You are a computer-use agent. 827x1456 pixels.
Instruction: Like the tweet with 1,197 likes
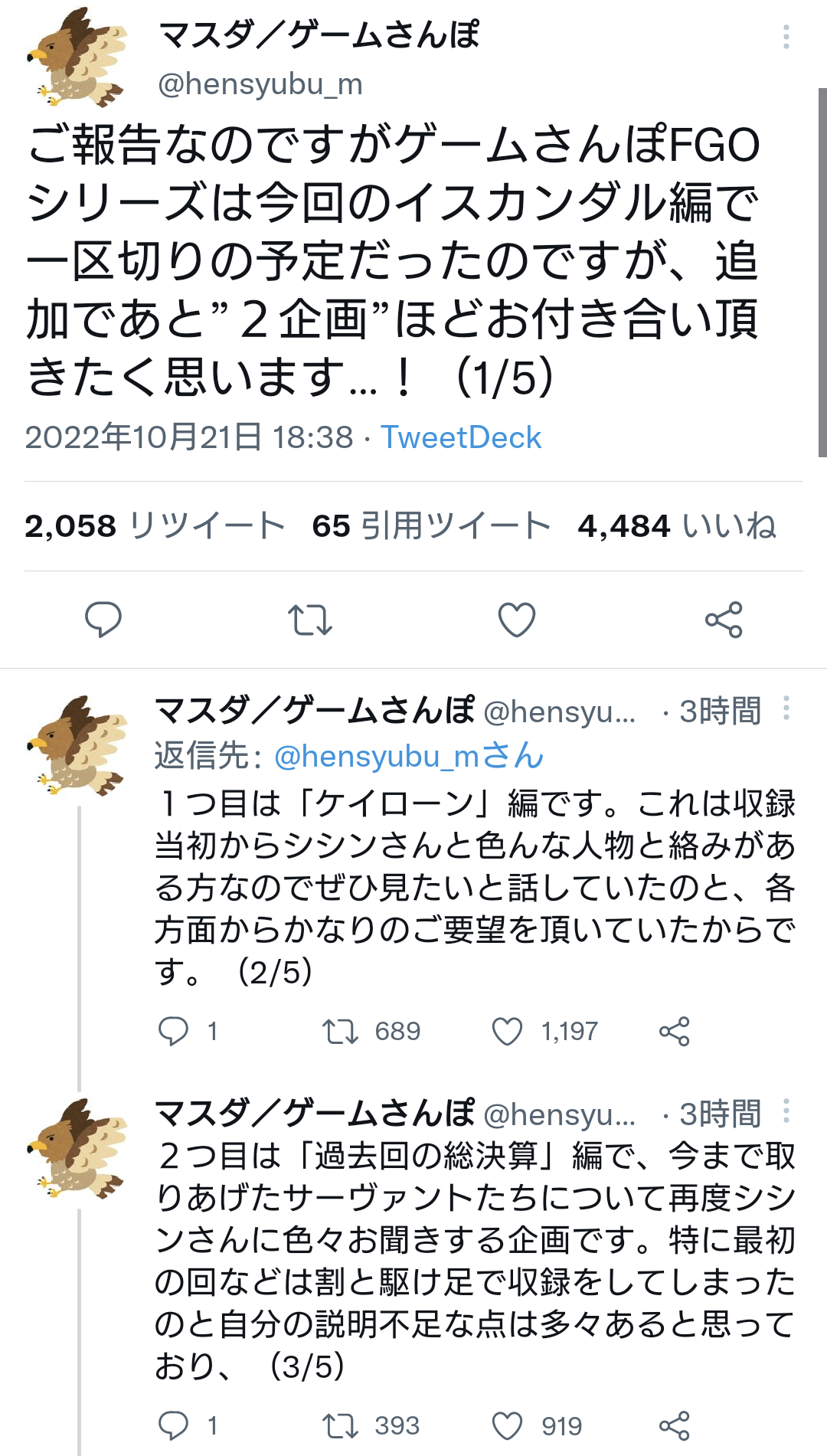coord(507,1031)
